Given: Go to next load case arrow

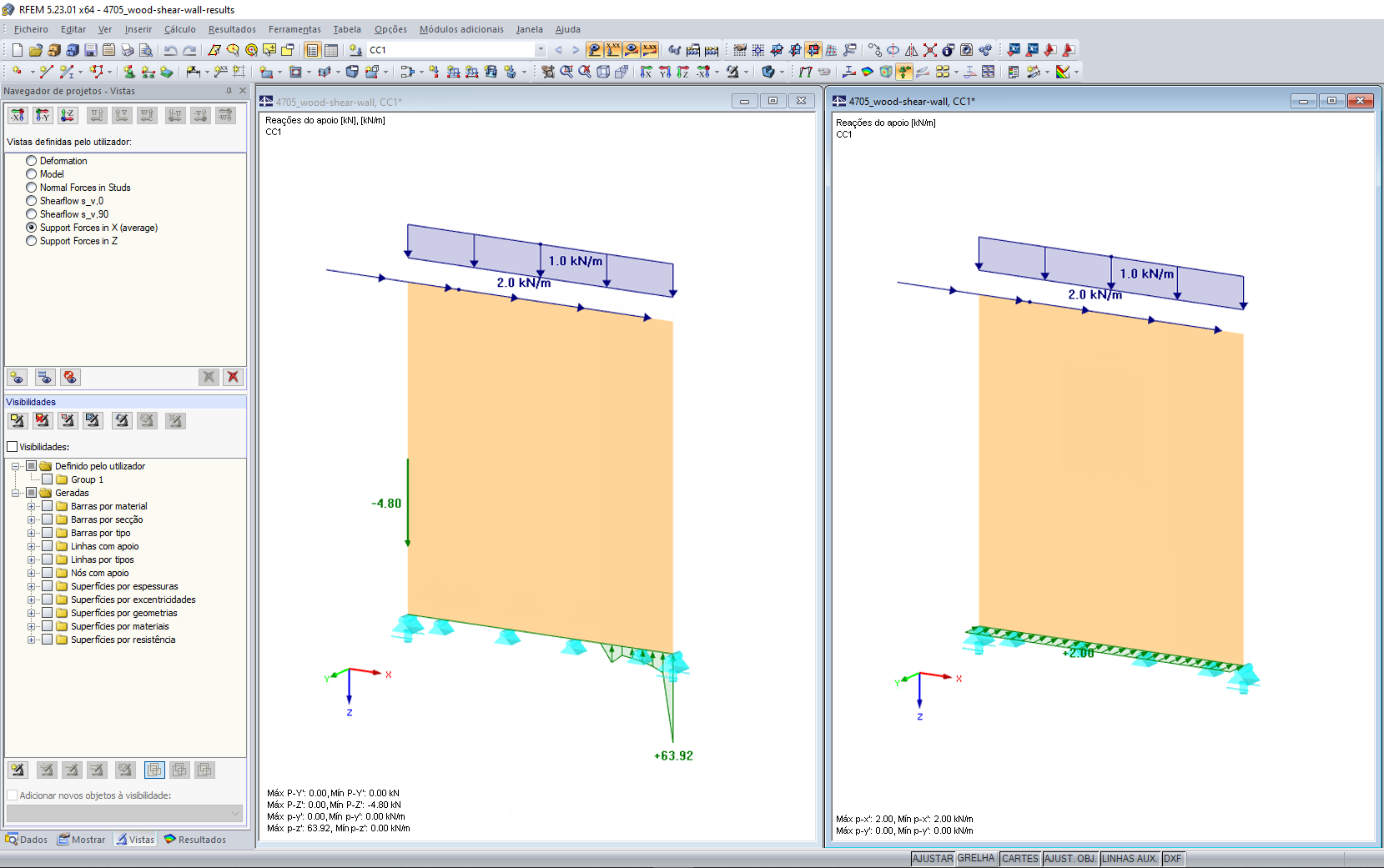Looking at the screenshot, I should (x=576, y=50).
